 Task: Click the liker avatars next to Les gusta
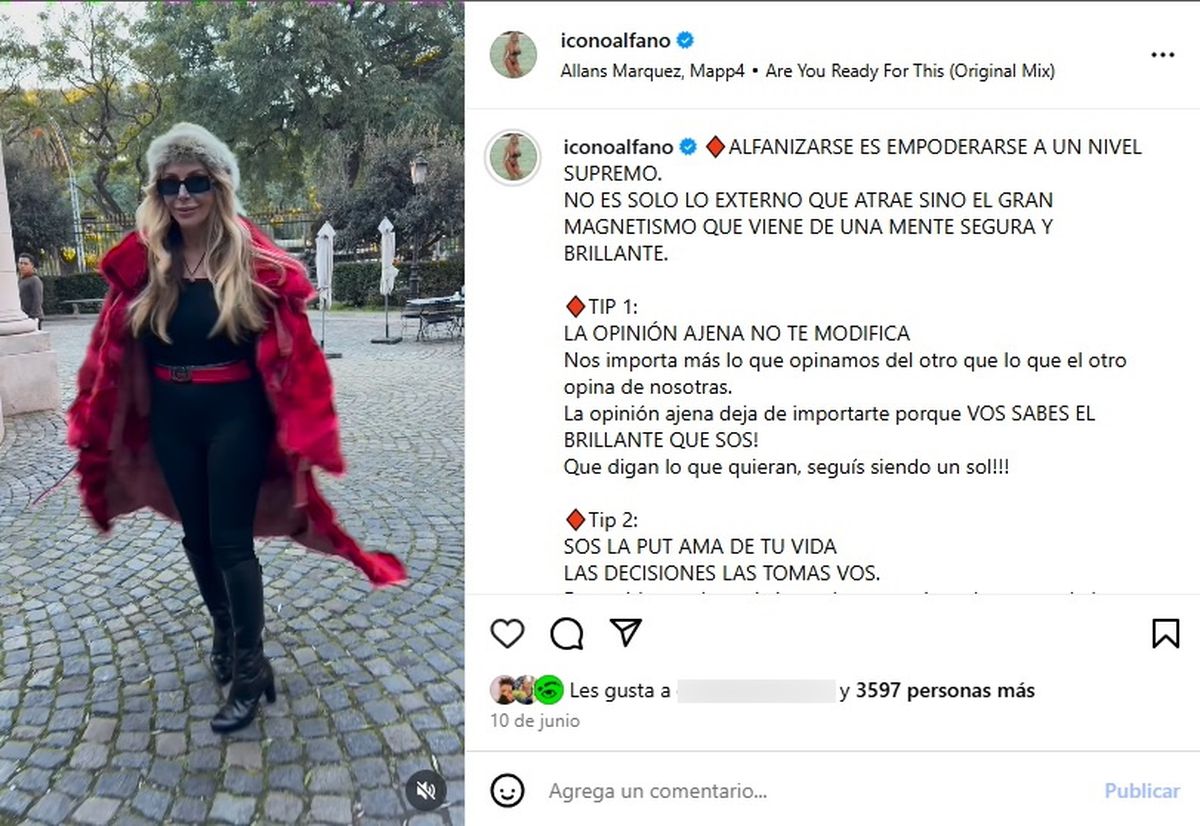point(527,690)
